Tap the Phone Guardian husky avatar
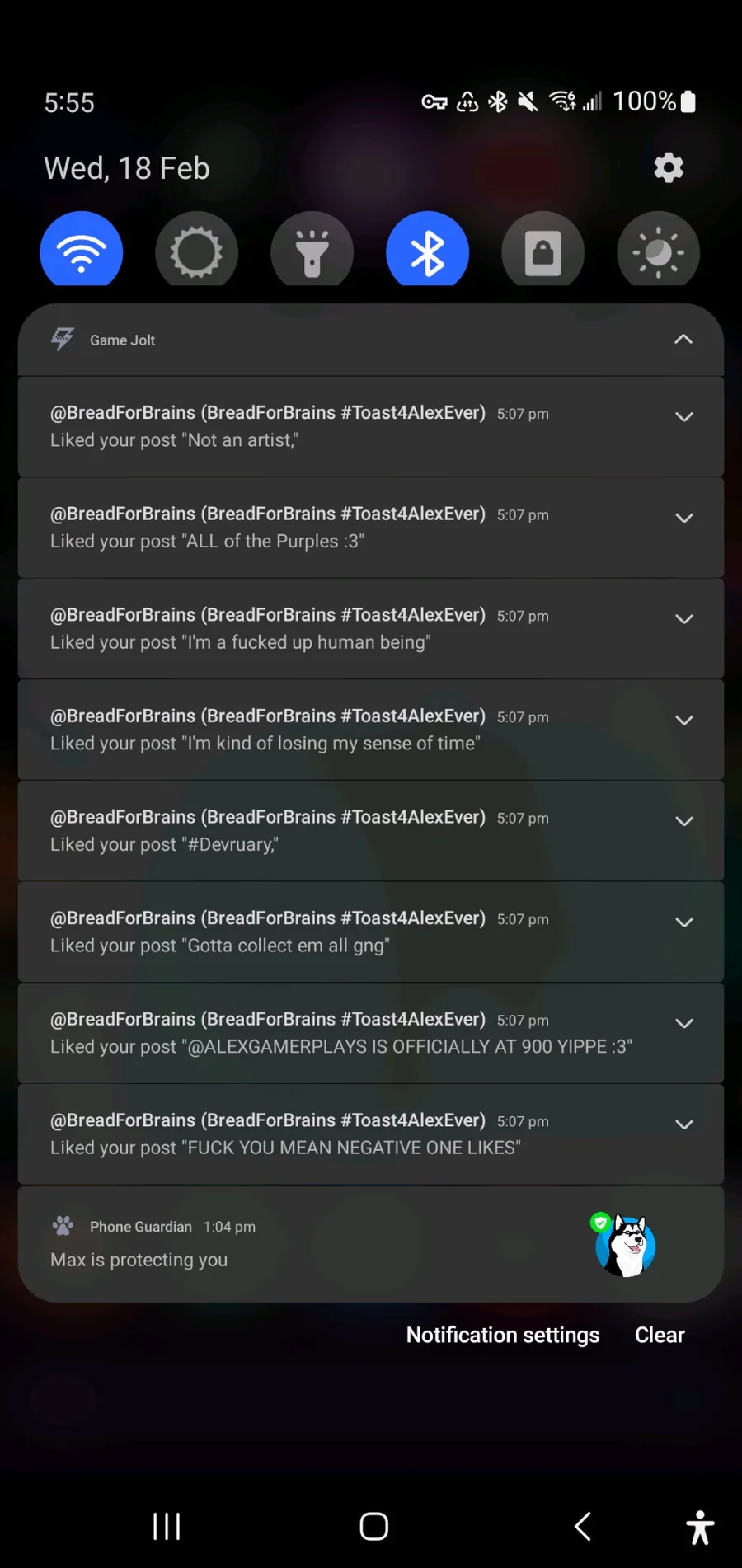This screenshot has height=1568, width=742. (x=625, y=1246)
